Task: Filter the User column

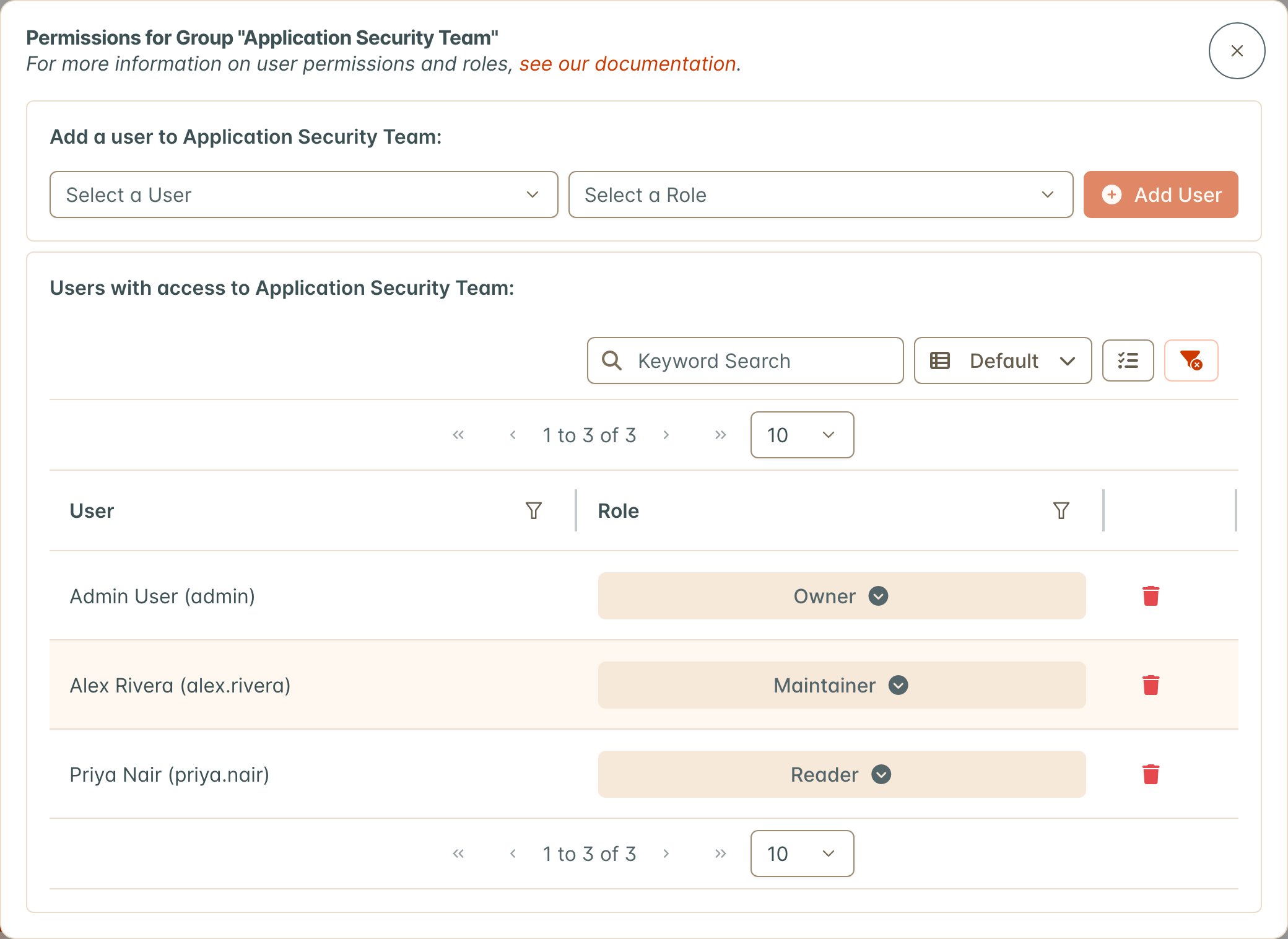Action: click(x=533, y=510)
